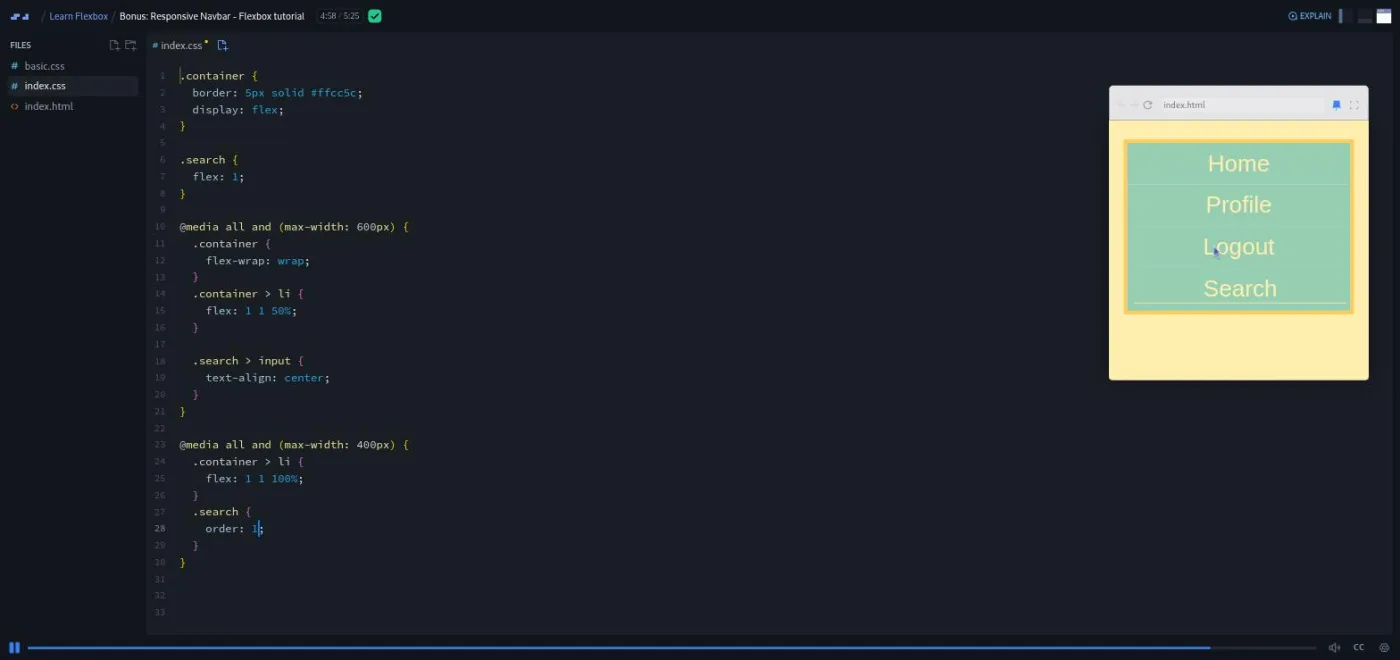Image resolution: width=1400 pixels, height=660 pixels.
Task: Open the index.css editor tab
Action: tap(180, 45)
